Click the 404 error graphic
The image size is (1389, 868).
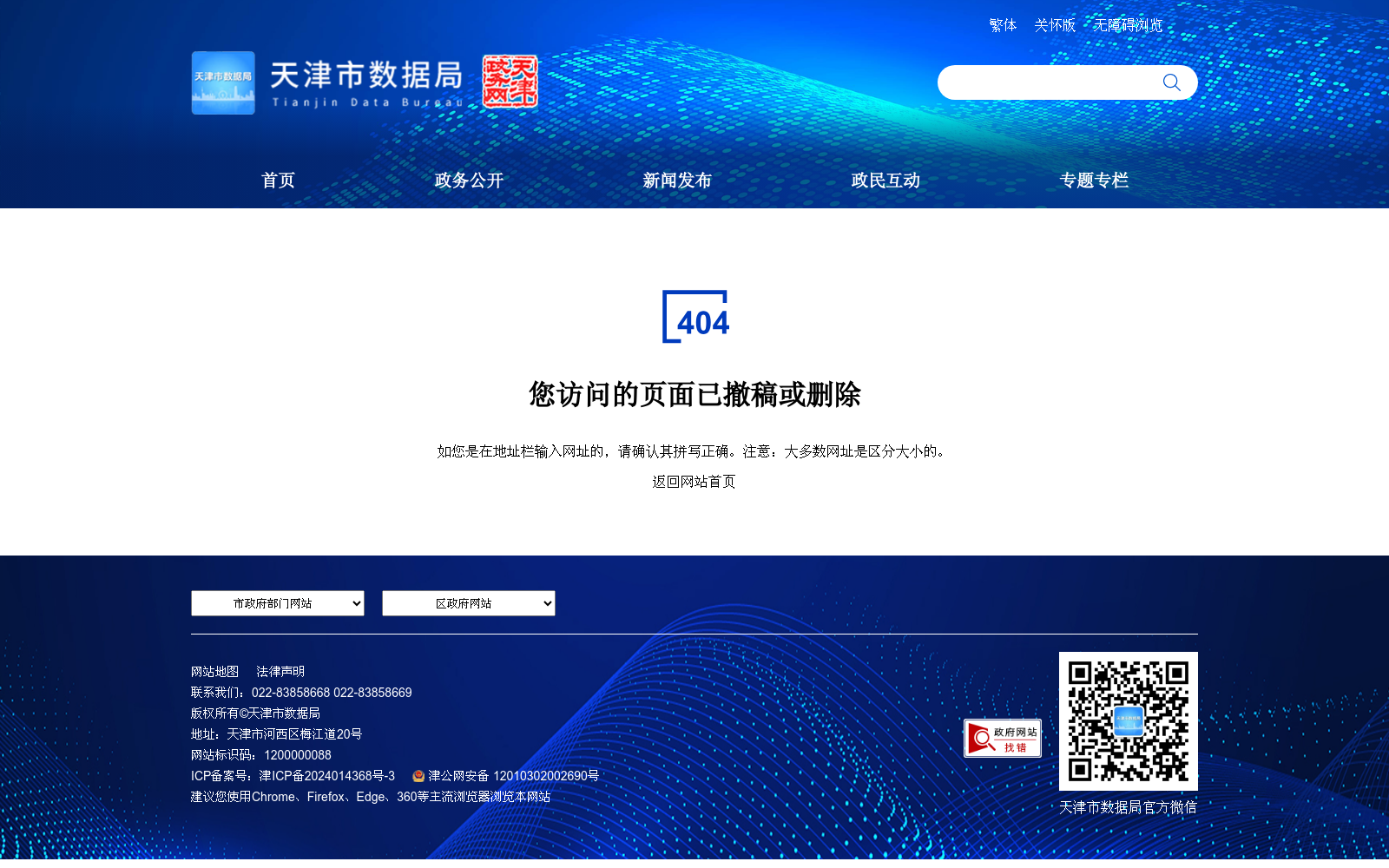[x=695, y=317]
